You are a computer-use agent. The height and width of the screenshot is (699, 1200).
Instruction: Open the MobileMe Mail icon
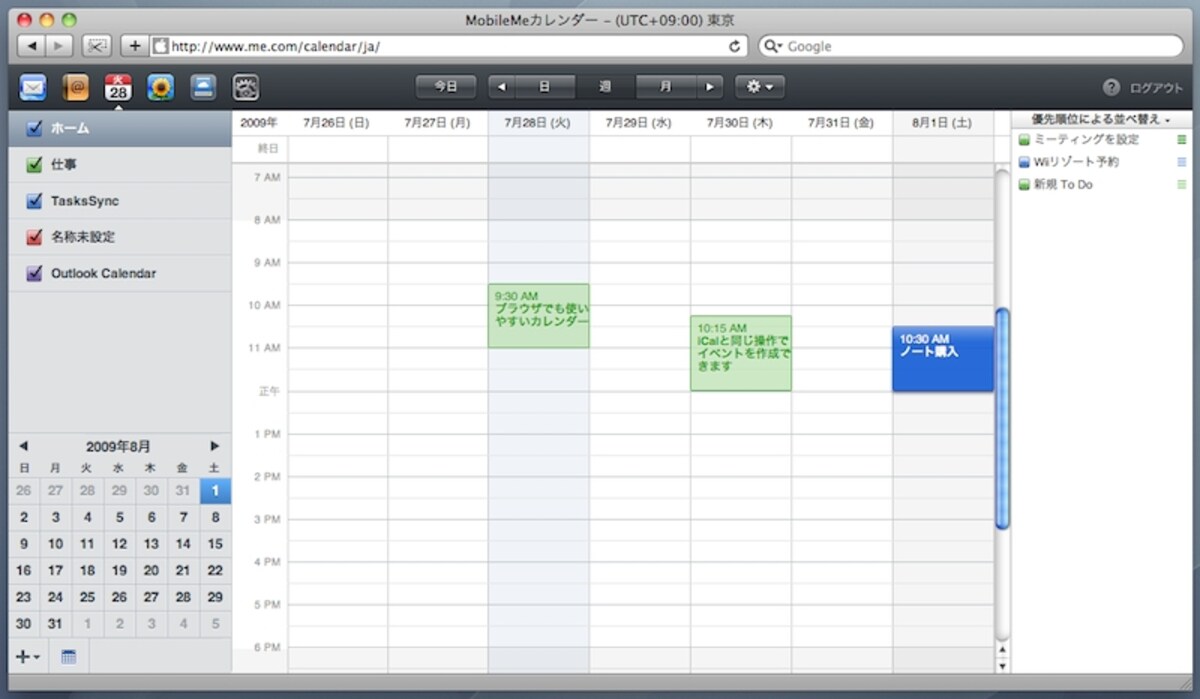pos(33,88)
